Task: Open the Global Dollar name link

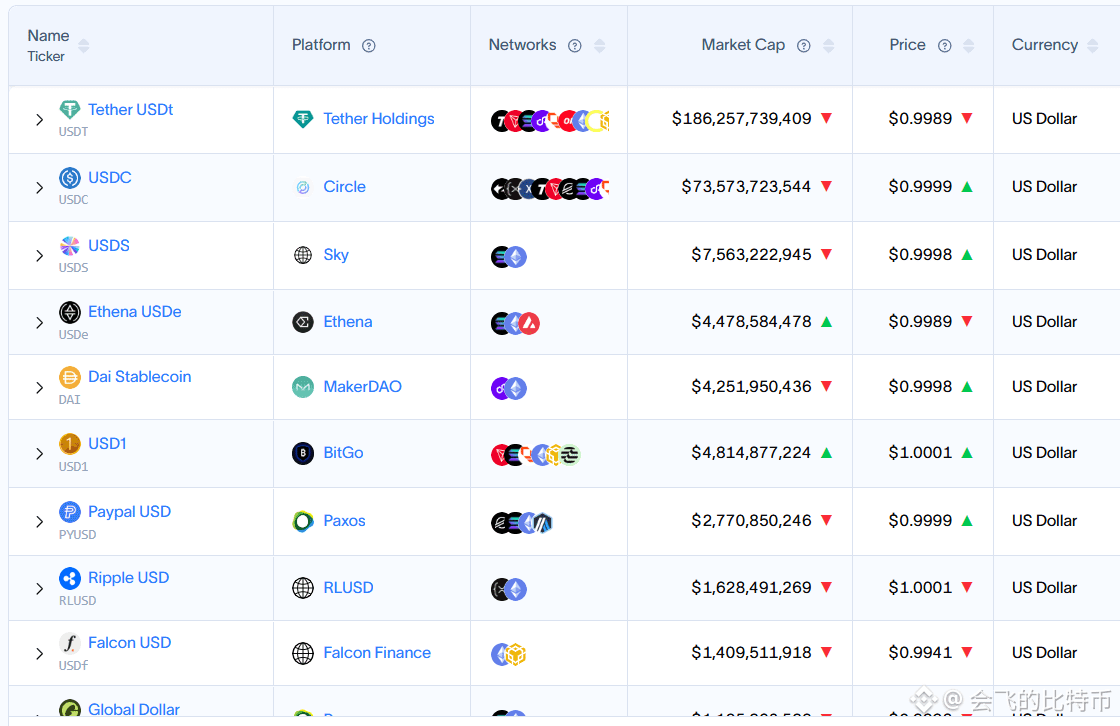Action: 134,709
